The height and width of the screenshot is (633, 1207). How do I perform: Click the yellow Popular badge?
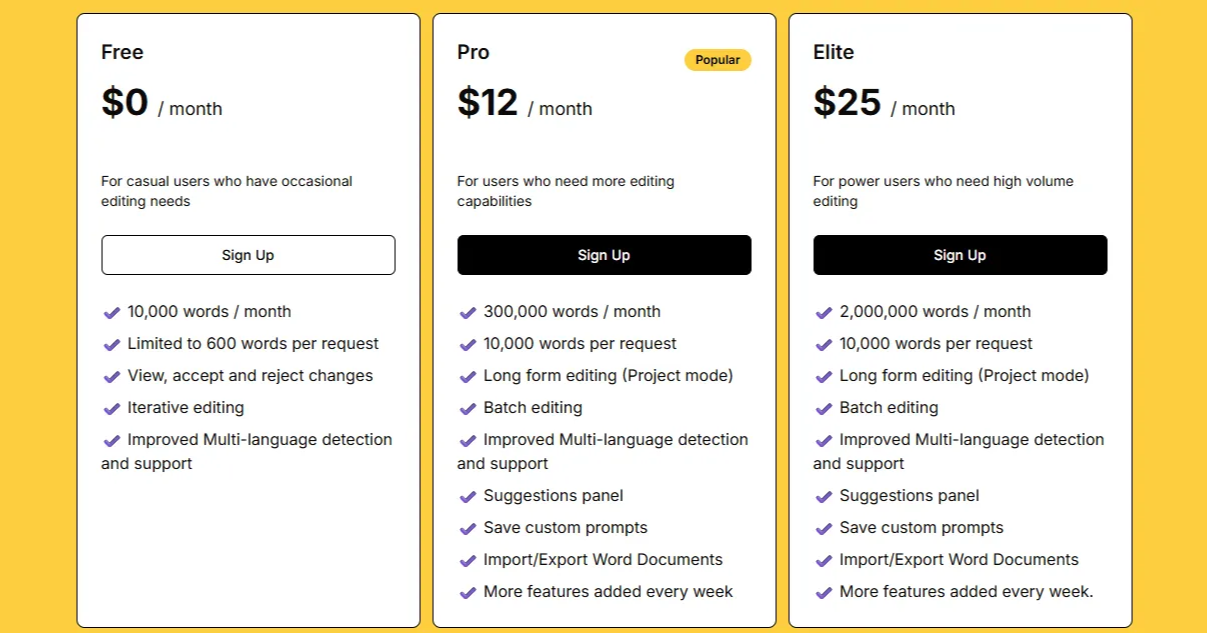pyautogui.click(x=717, y=60)
